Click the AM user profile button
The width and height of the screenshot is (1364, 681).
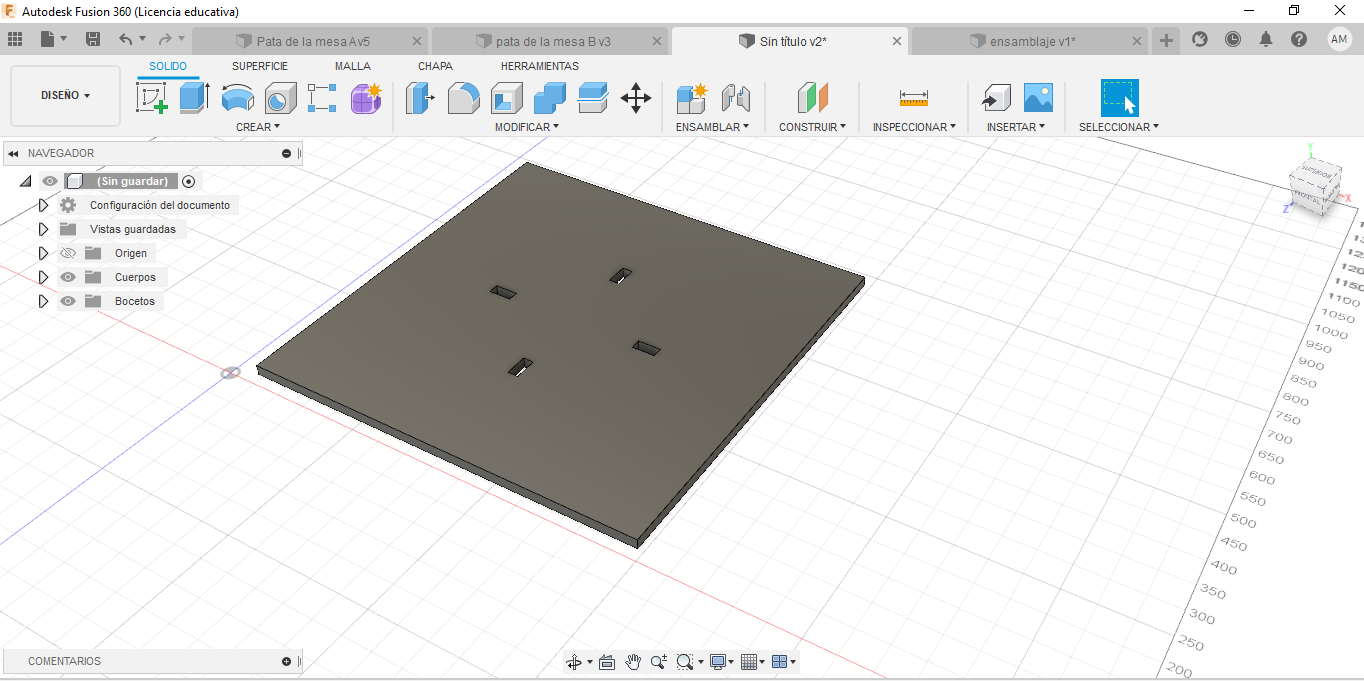1339,39
